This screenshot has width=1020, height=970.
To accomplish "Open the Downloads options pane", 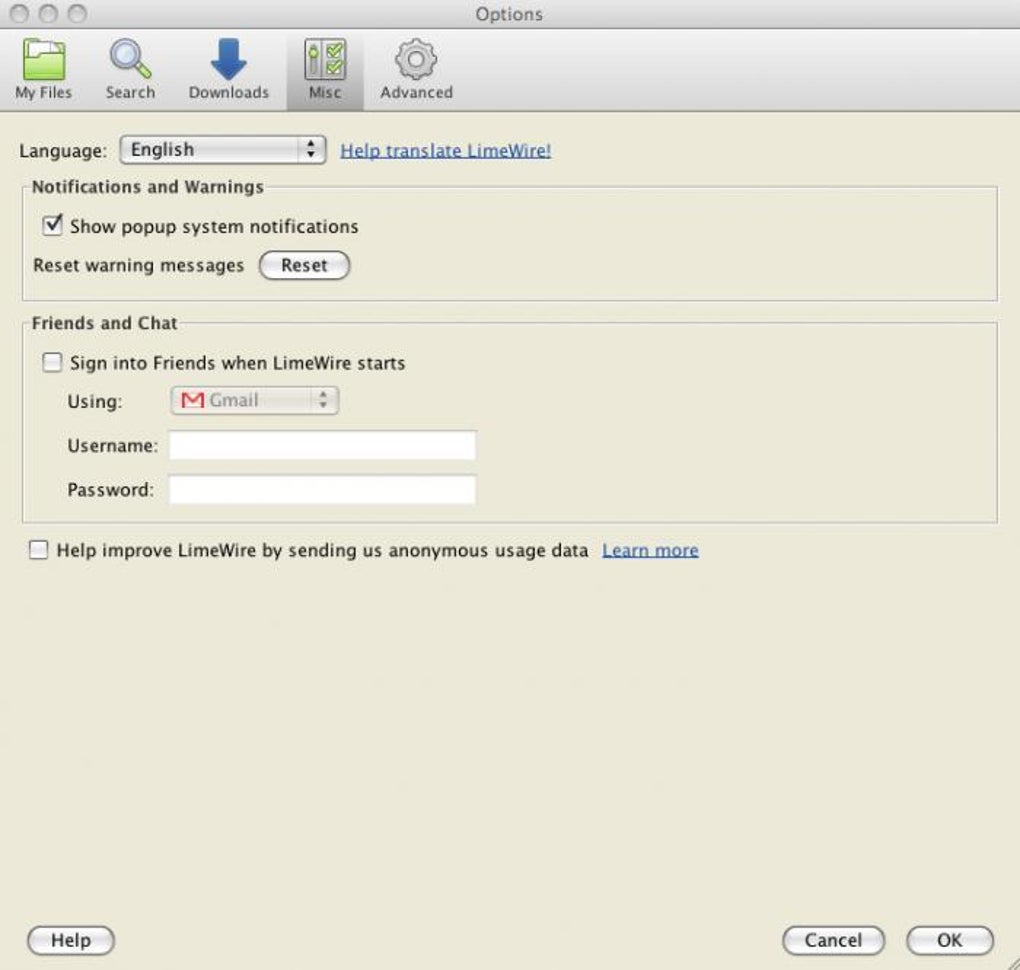I will 228,69.
